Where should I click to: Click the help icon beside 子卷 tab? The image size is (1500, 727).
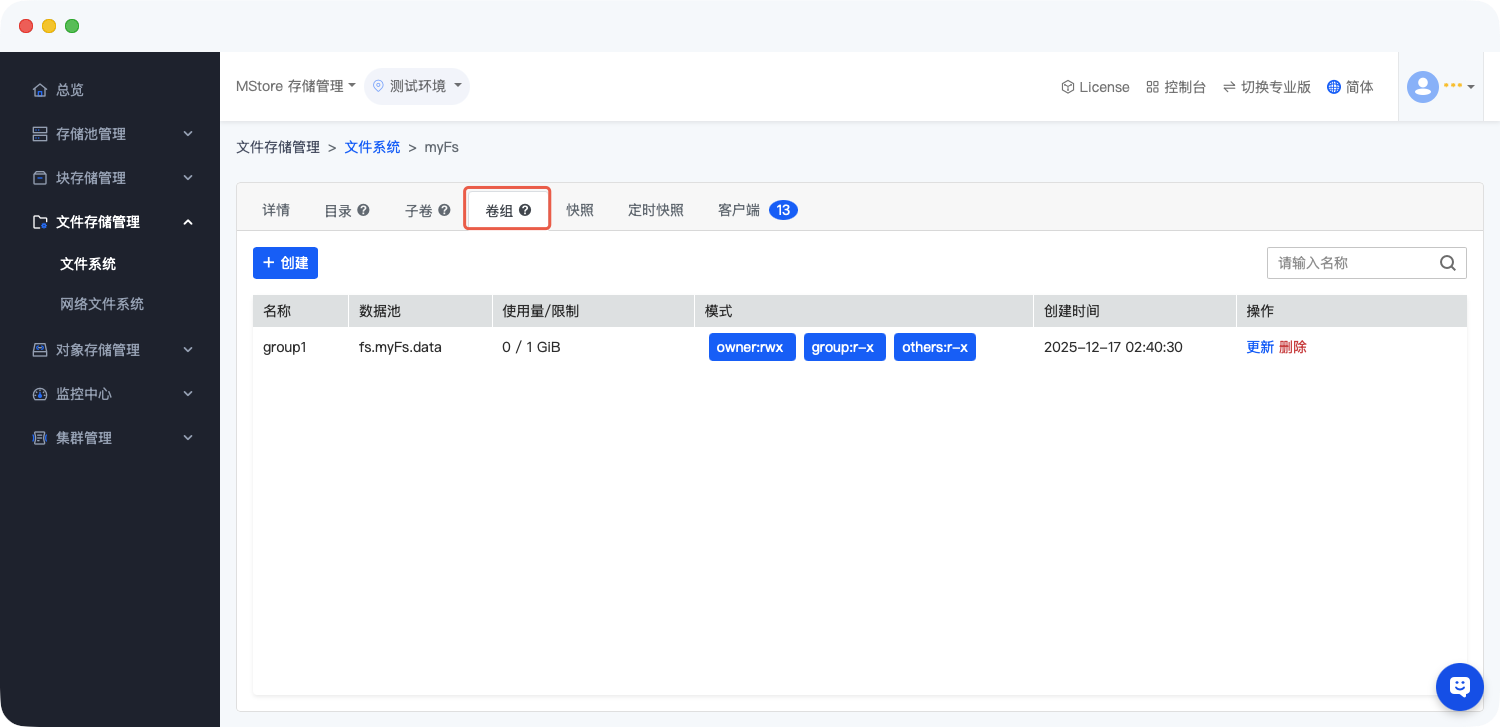(x=444, y=210)
